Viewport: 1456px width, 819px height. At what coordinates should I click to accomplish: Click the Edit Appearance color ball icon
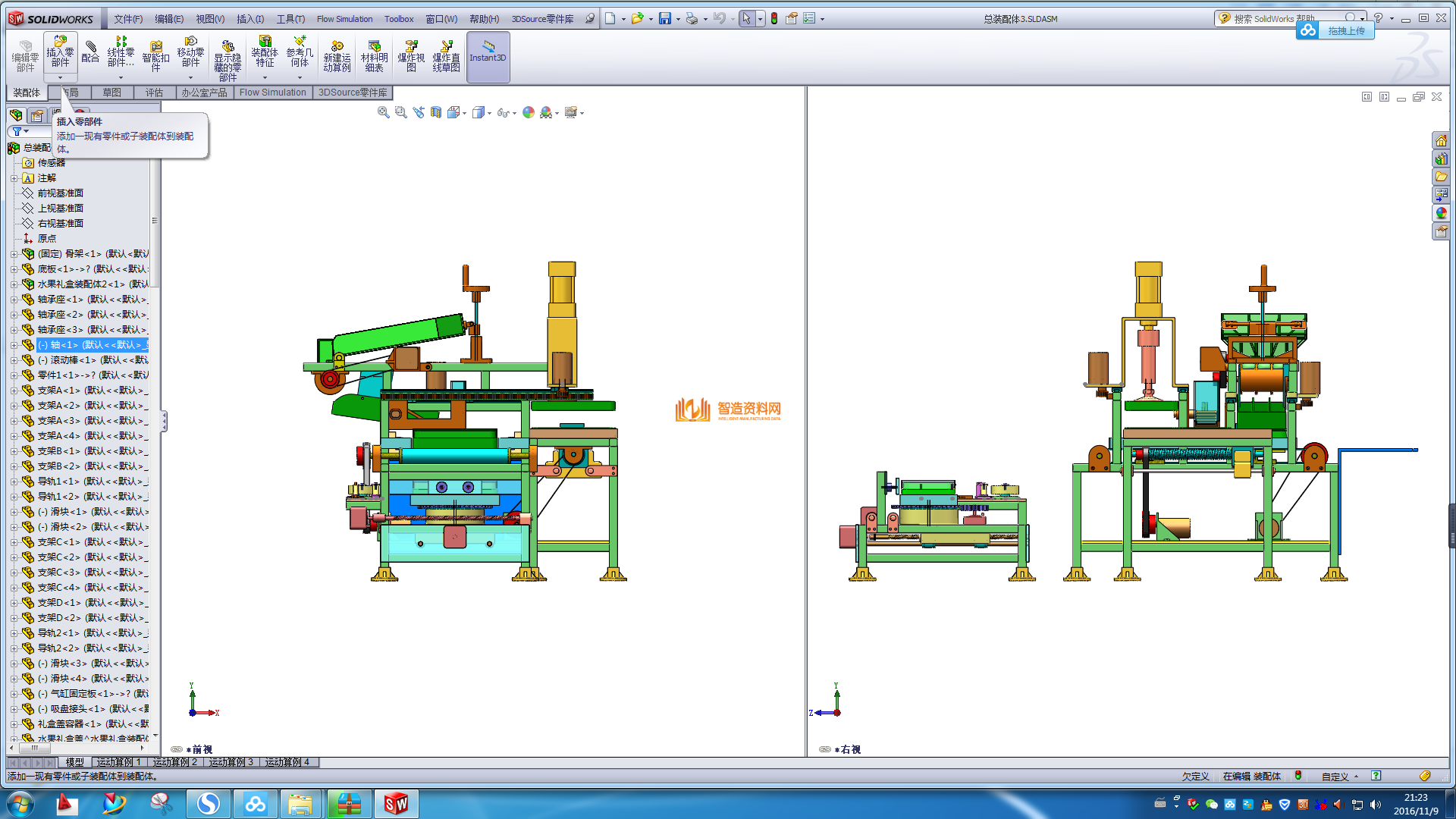pyautogui.click(x=529, y=112)
